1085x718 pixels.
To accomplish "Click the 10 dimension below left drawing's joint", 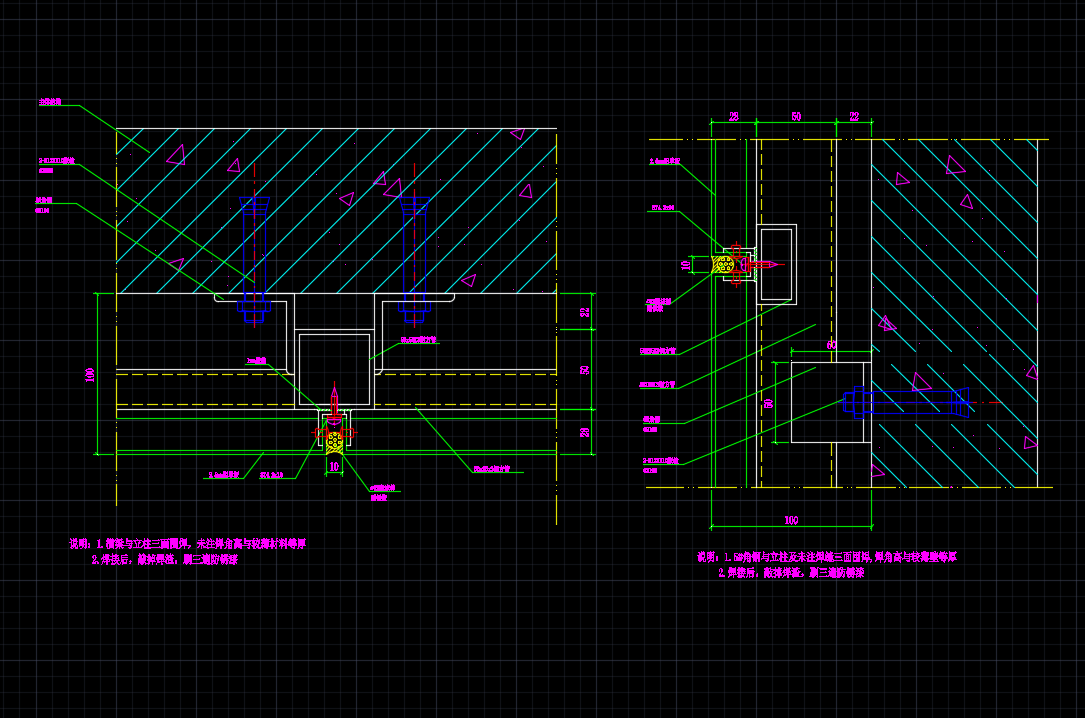I will [335, 466].
